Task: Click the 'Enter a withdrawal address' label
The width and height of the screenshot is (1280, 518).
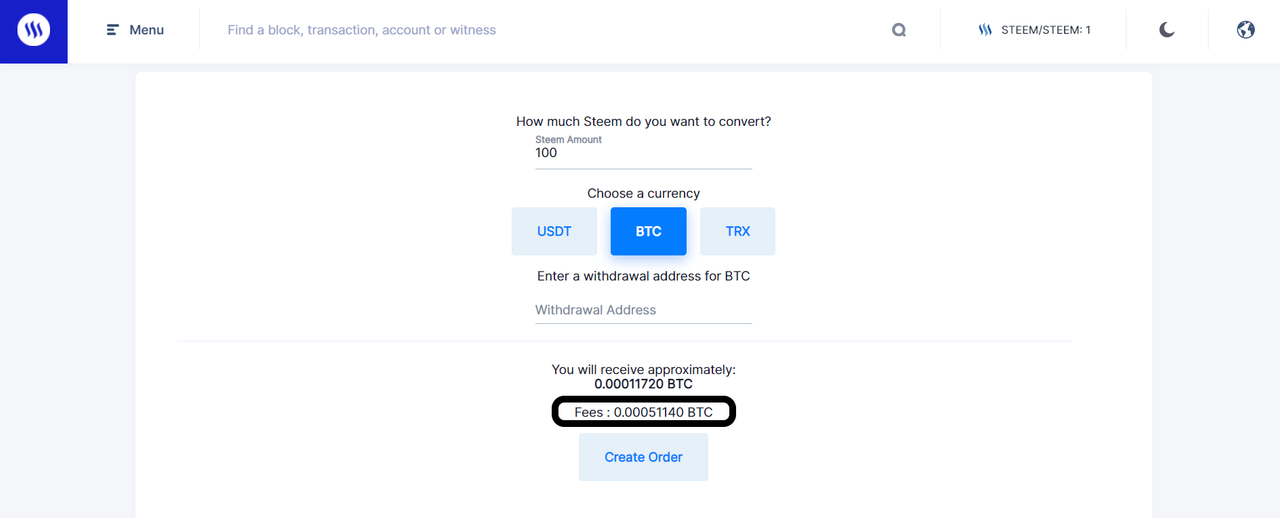Action: tap(643, 276)
